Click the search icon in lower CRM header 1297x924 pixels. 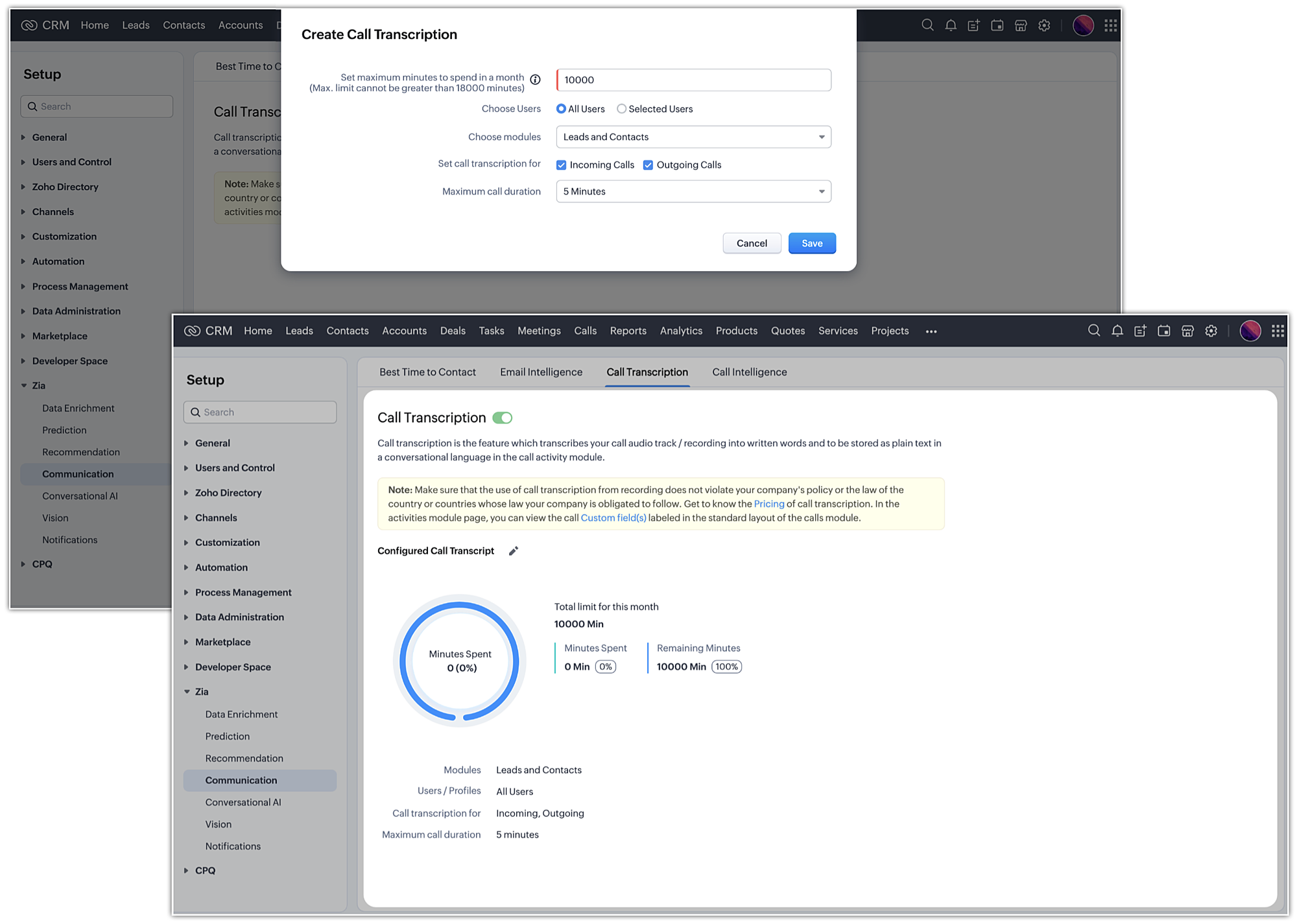(1093, 331)
